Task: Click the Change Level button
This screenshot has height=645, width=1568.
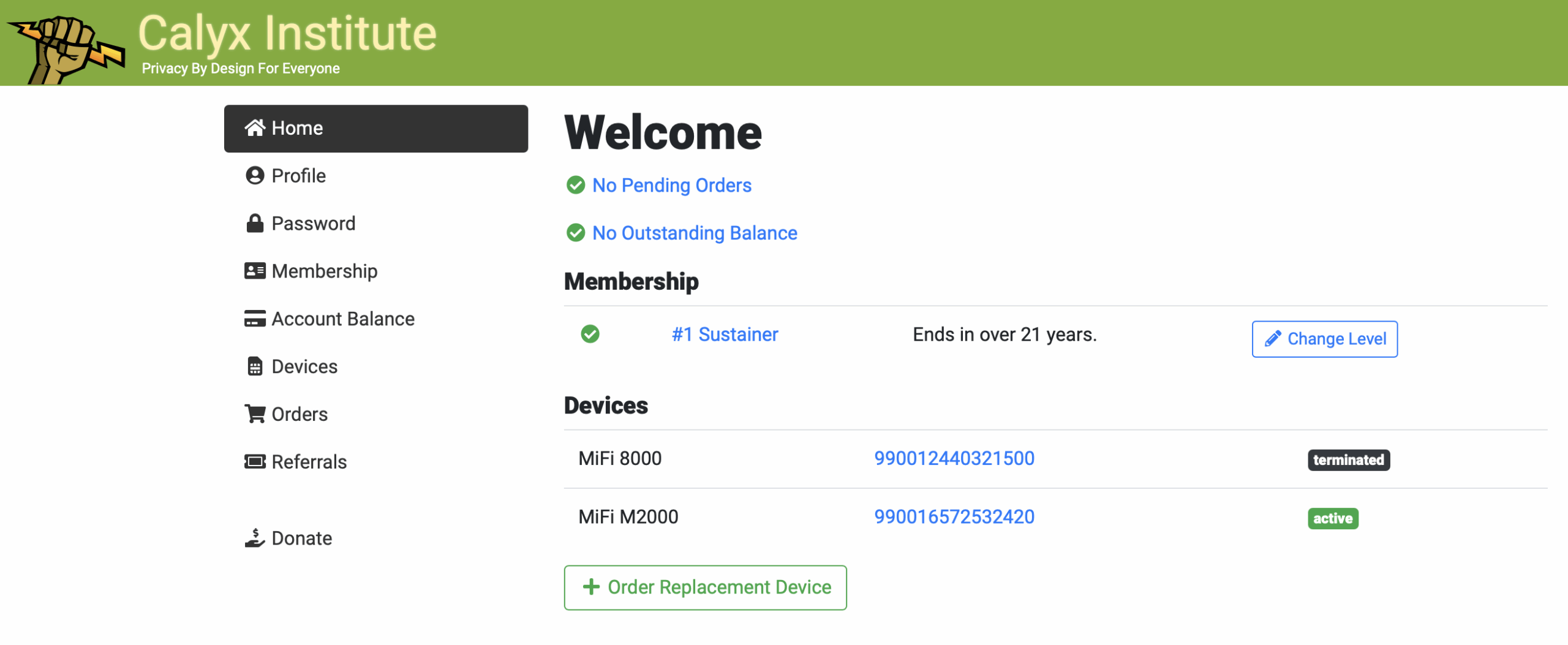Action: (1325, 339)
